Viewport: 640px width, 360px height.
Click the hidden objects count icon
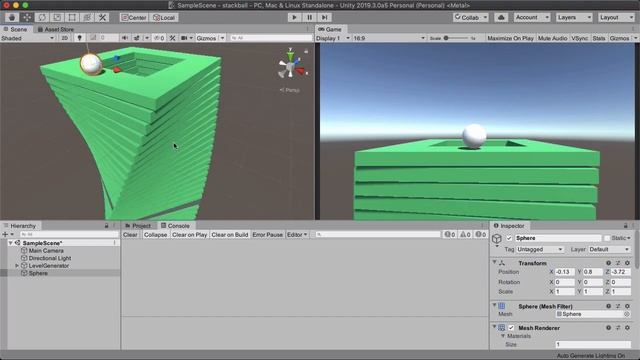(159, 38)
